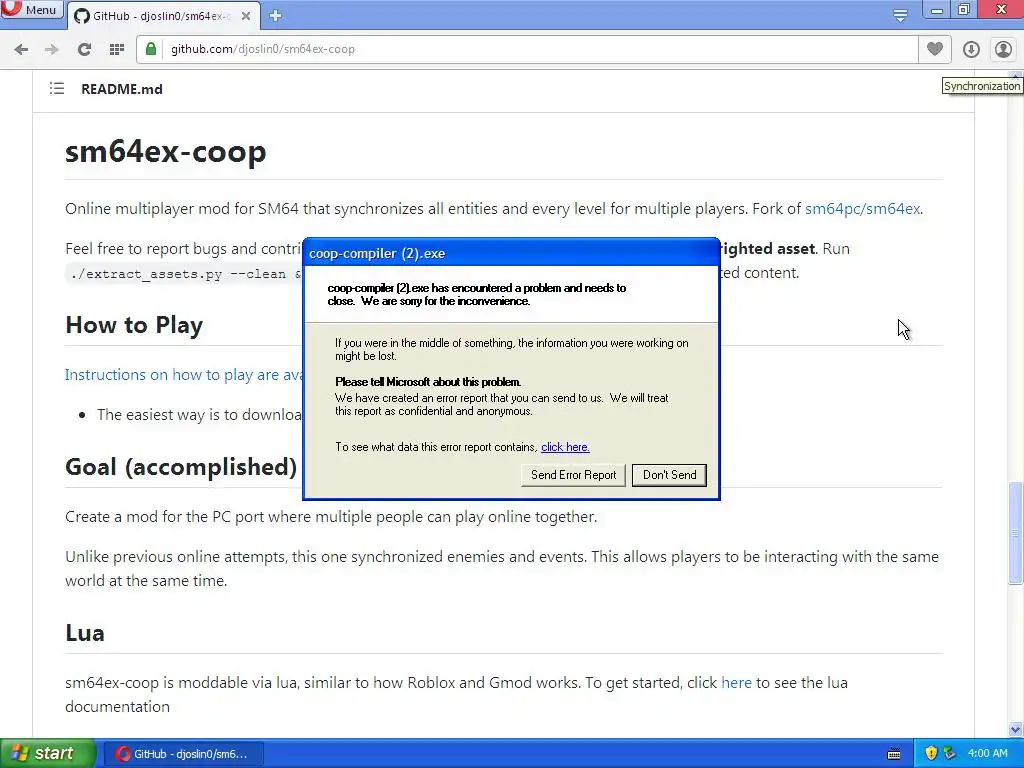Open the network tray icon
This screenshot has height=768, width=1024.
(x=949, y=754)
